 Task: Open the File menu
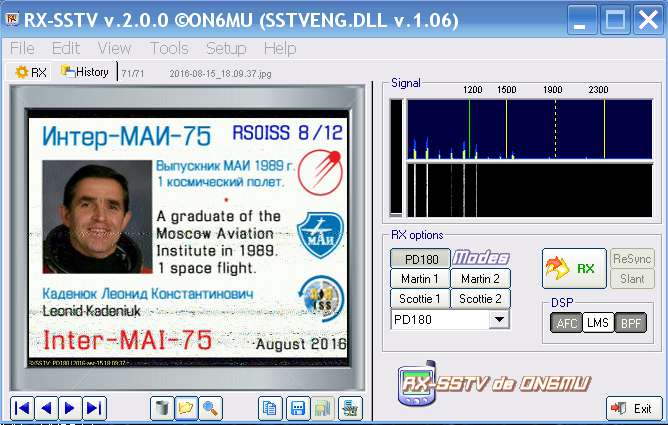point(22,49)
